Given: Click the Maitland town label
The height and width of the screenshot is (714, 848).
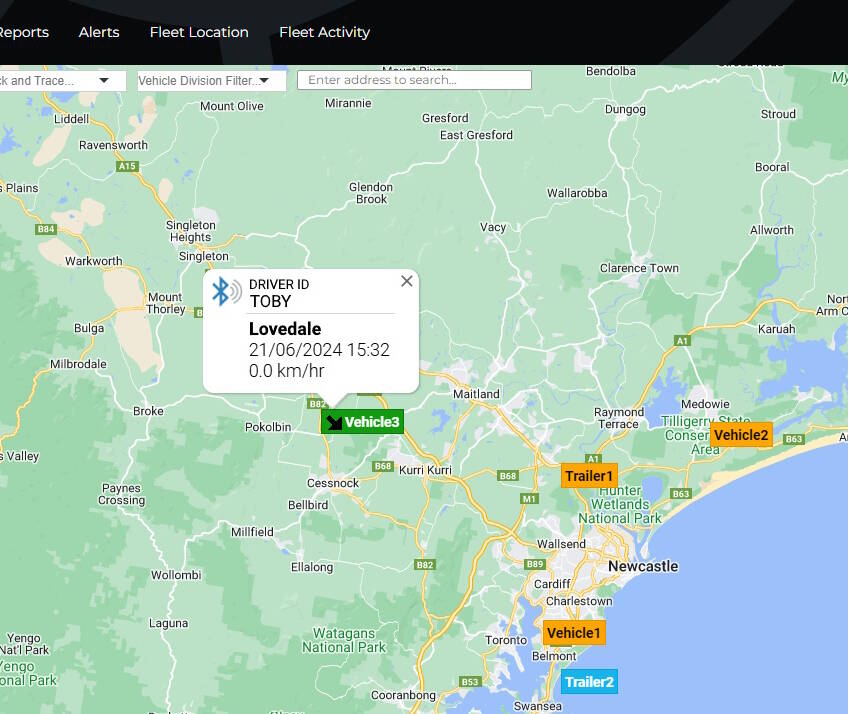Looking at the screenshot, I should [476, 394].
